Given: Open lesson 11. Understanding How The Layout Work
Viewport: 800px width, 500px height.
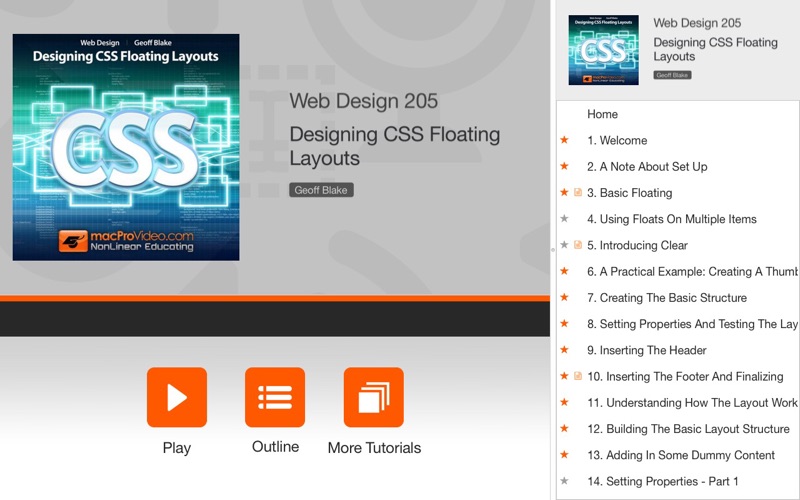Looking at the screenshot, I should coord(692,403).
